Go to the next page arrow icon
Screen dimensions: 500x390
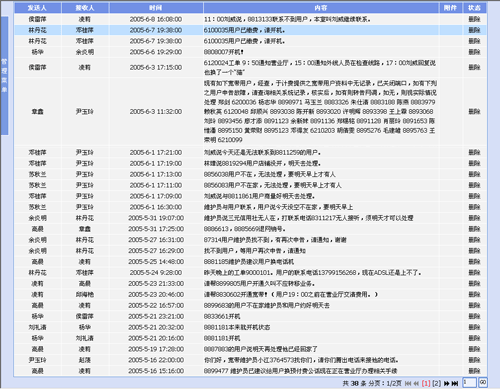447,383
